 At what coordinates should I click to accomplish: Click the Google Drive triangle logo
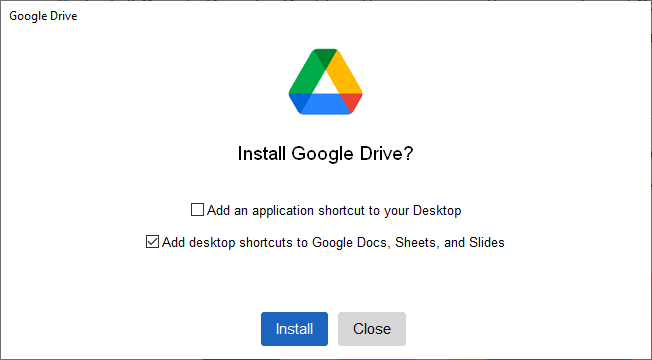pos(326,81)
